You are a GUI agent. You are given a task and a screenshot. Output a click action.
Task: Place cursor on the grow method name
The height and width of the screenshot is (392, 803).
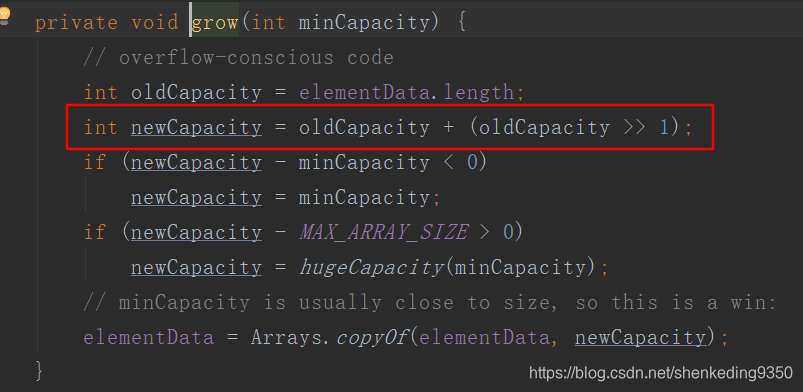click(x=215, y=23)
